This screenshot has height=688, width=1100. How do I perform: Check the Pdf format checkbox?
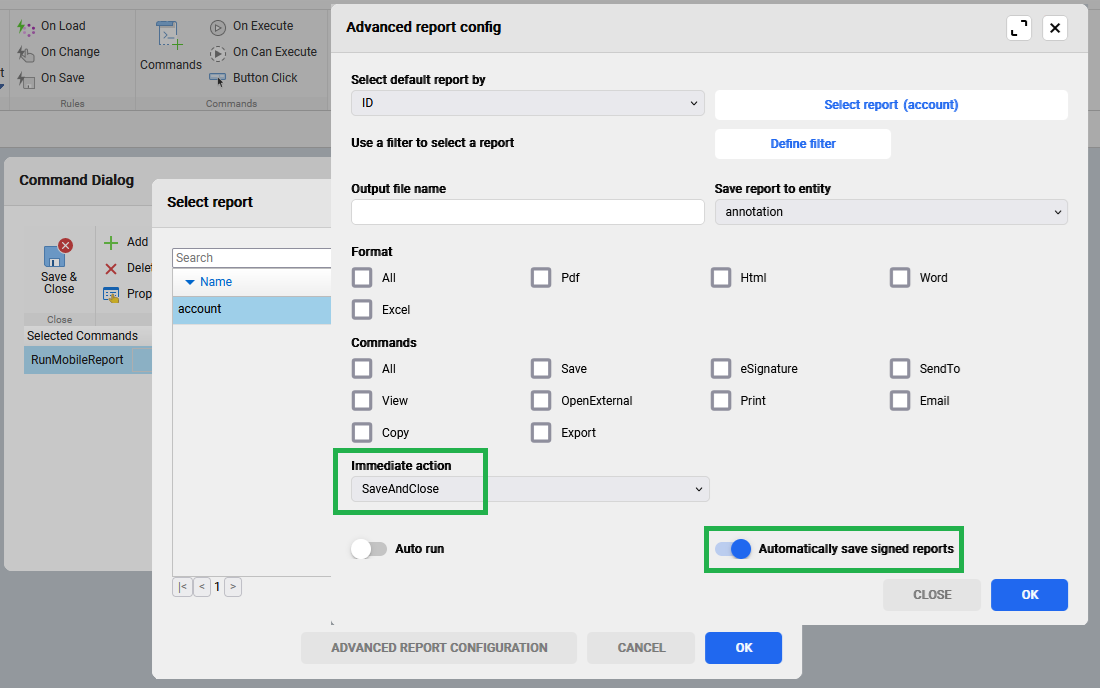tap(541, 278)
